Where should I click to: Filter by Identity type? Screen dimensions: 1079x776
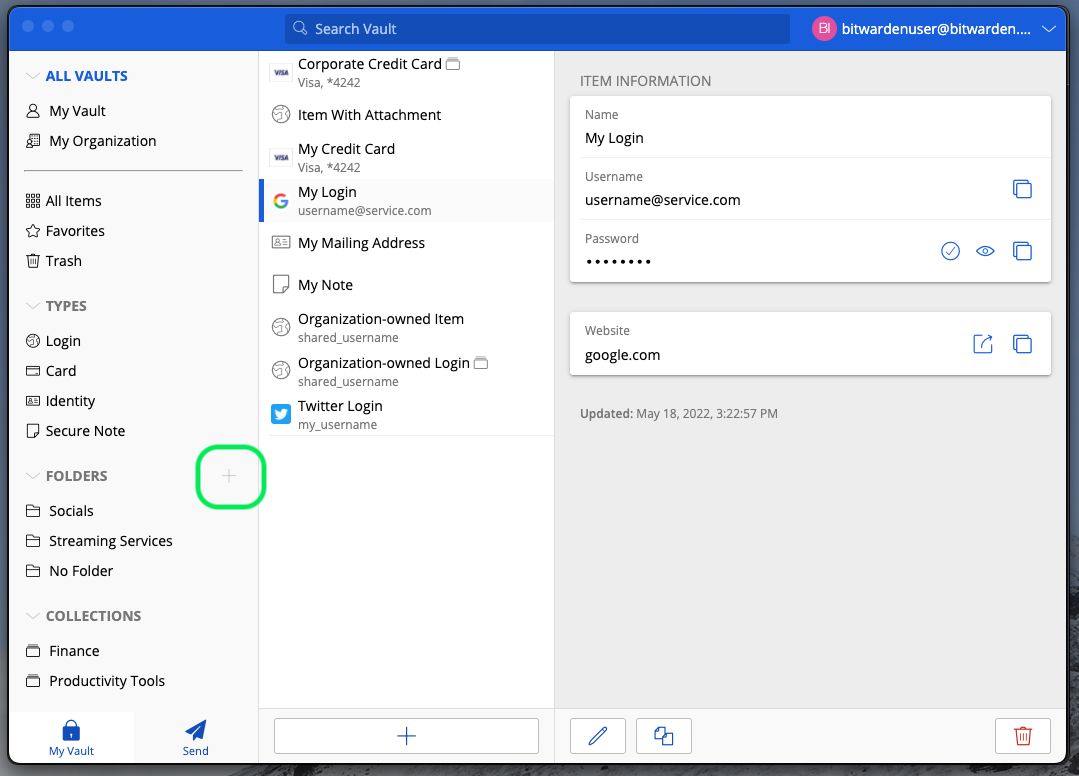tap(61, 401)
